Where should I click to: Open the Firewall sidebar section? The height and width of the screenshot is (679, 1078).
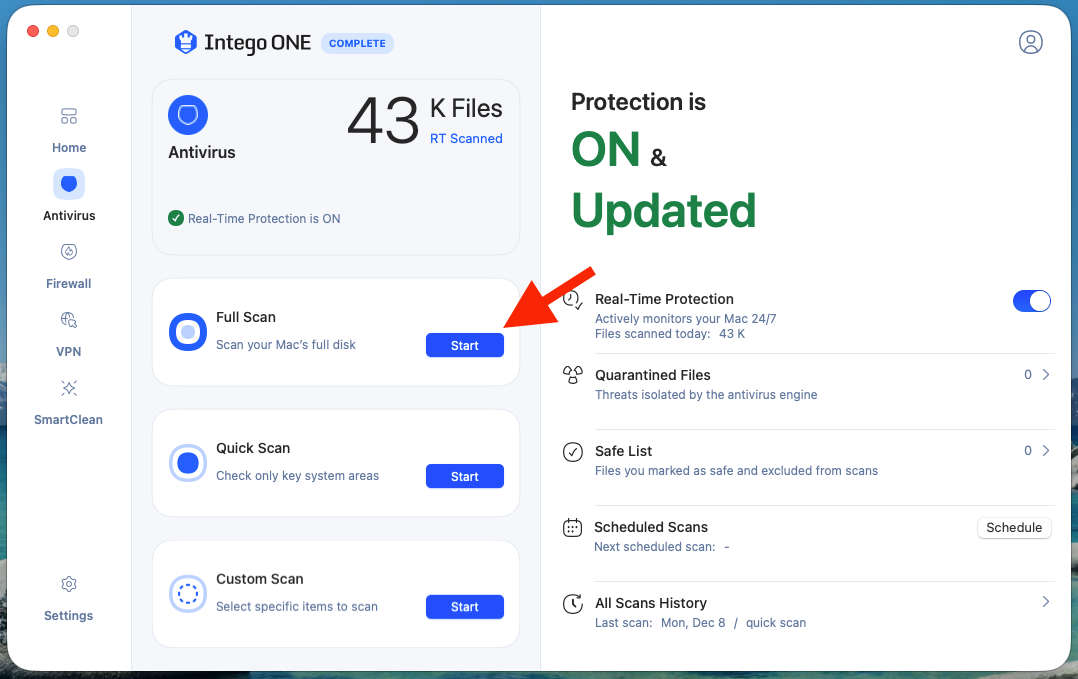point(69,267)
